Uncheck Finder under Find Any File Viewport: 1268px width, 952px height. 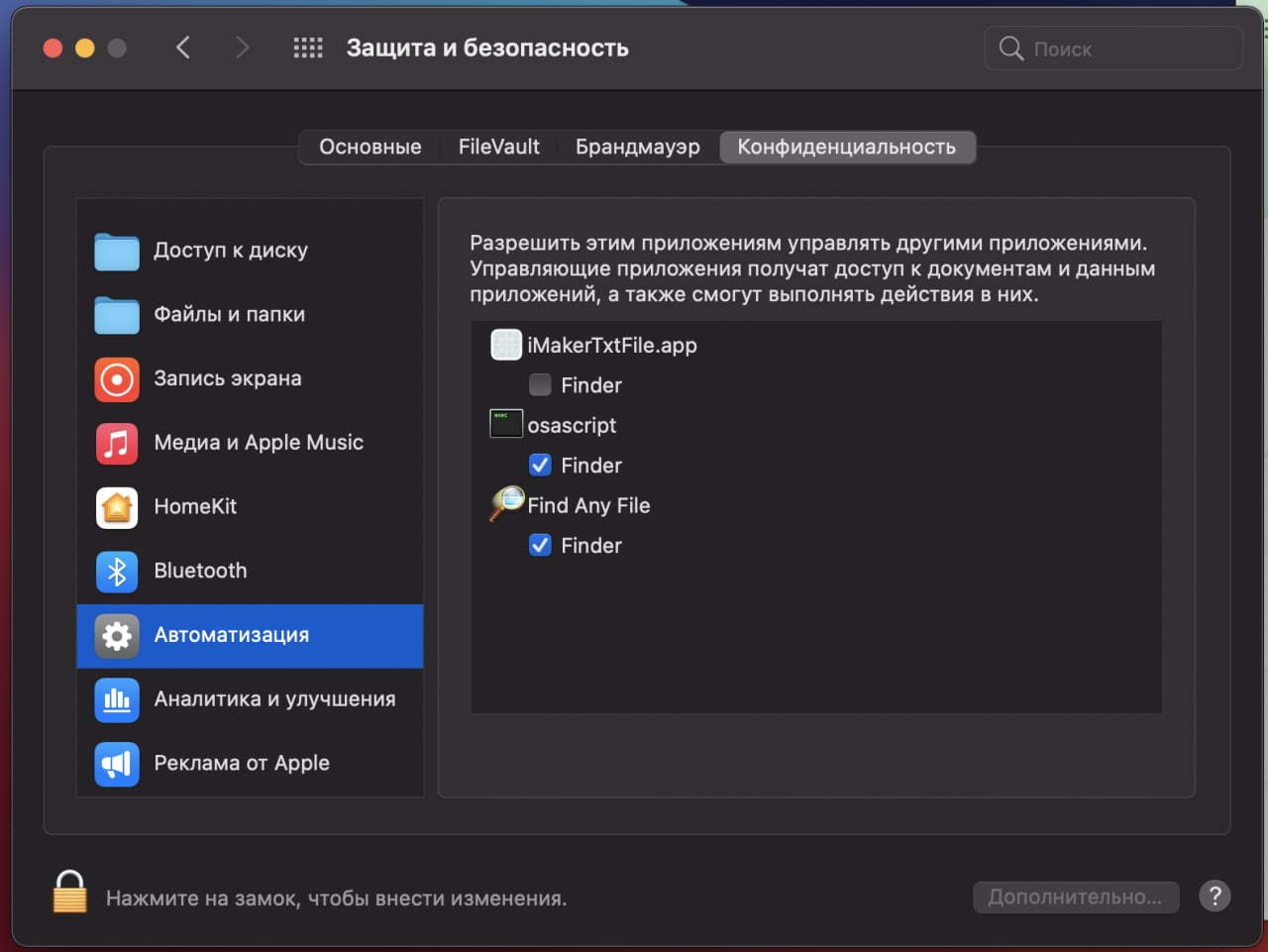[x=540, y=545]
